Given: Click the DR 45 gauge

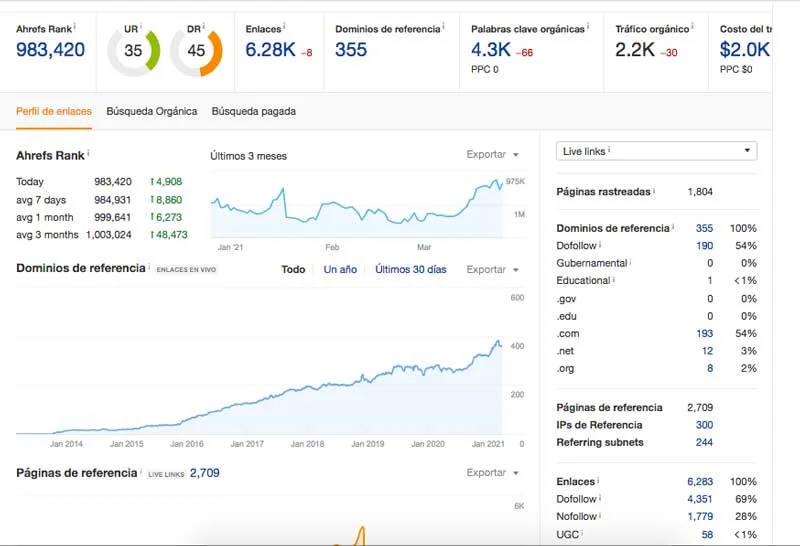Looking at the screenshot, I should click(196, 51).
